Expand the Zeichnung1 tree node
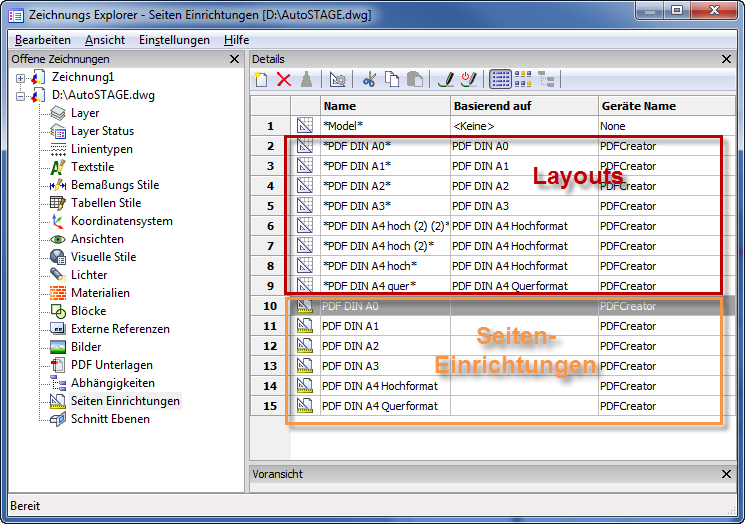This screenshot has height=524, width=745. pyautogui.click(x=21, y=77)
